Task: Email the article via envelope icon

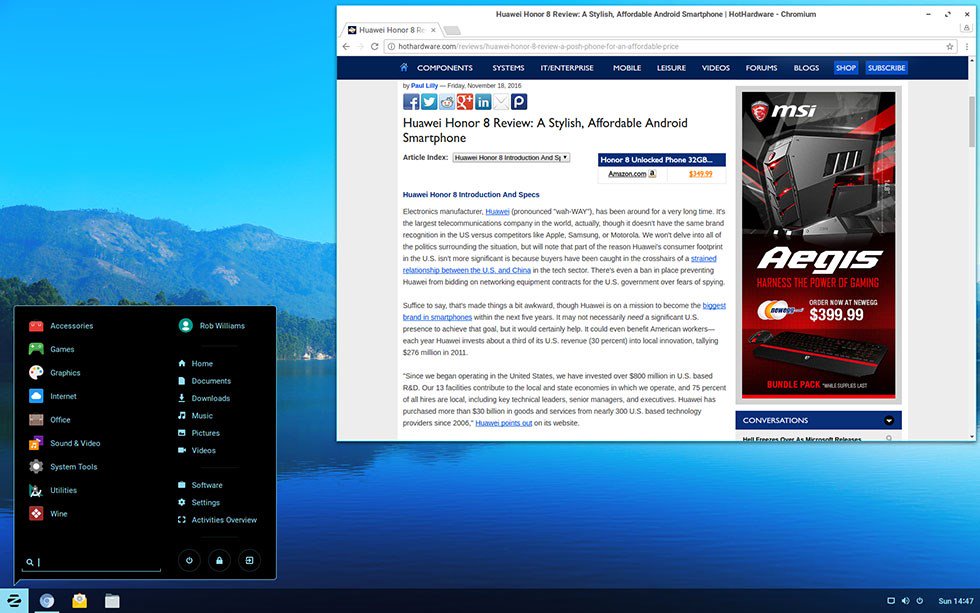Action: (501, 102)
